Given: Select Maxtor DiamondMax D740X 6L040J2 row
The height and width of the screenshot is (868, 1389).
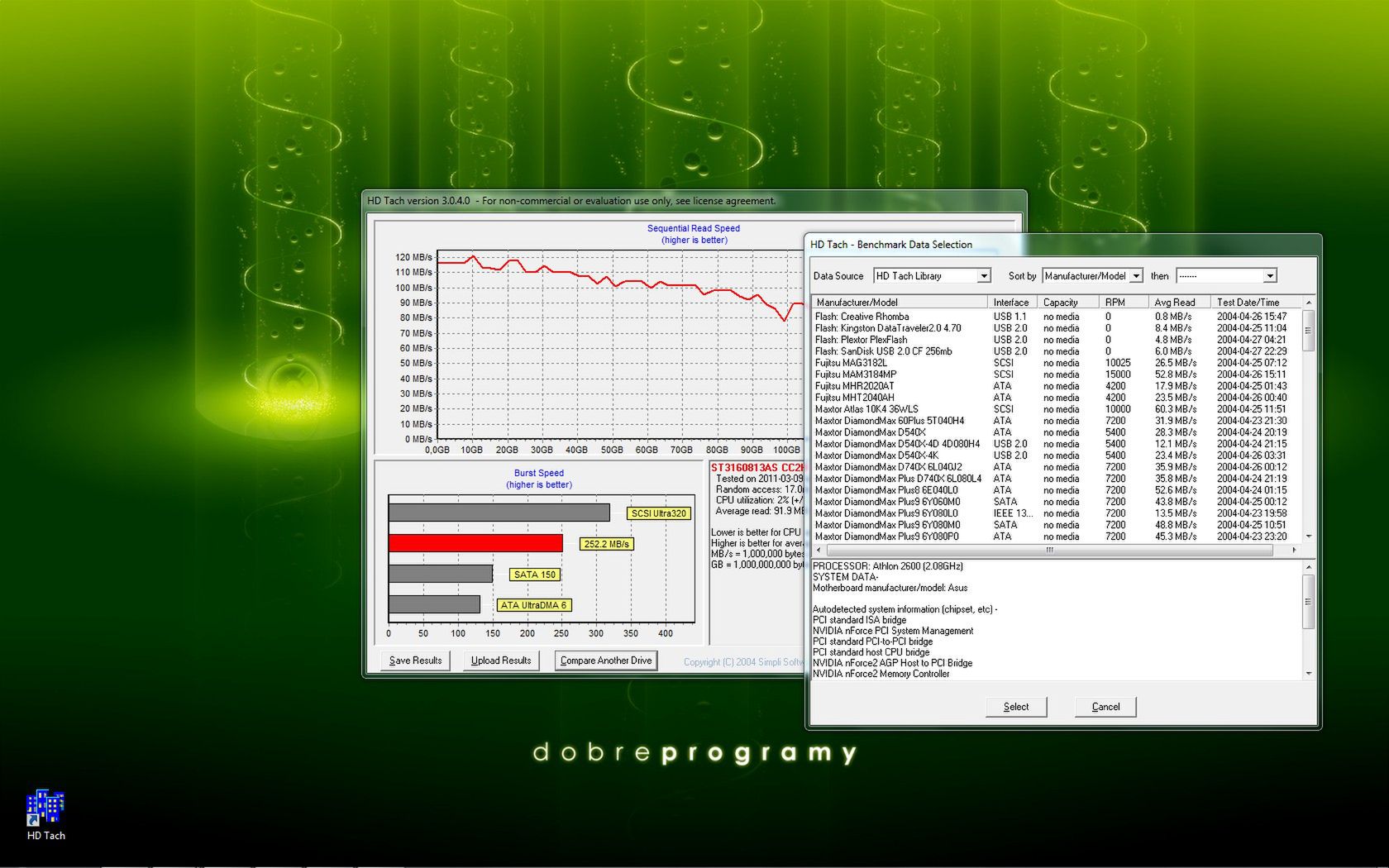Looking at the screenshot, I should tap(1057, 467).
